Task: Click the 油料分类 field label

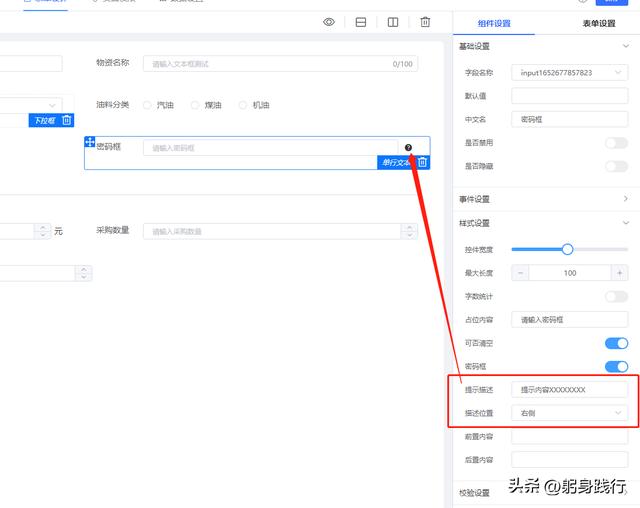Action: 113,105
